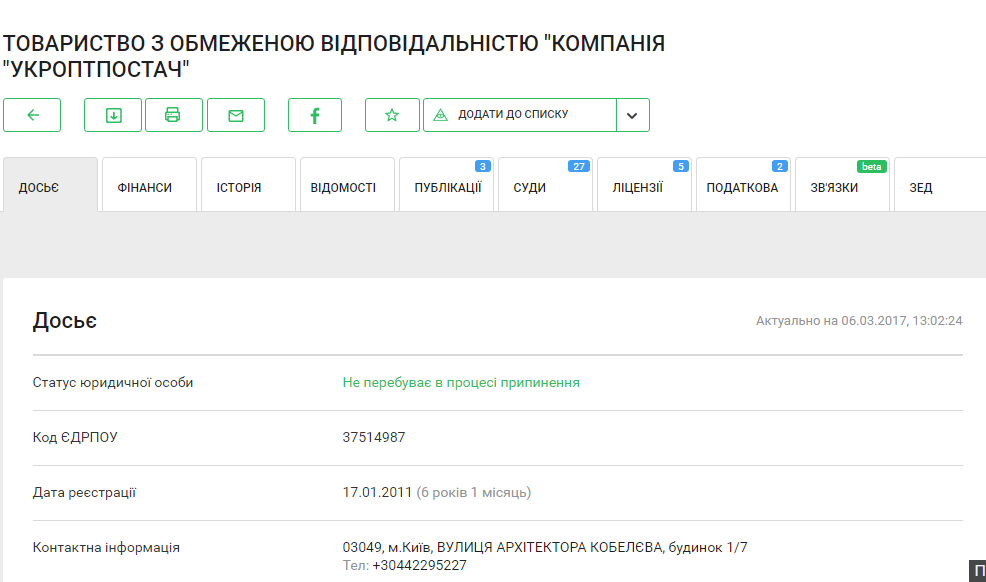Open the Публікації tab
The width and height of the screenshot is (986, 582).
(x=447, y=187)
